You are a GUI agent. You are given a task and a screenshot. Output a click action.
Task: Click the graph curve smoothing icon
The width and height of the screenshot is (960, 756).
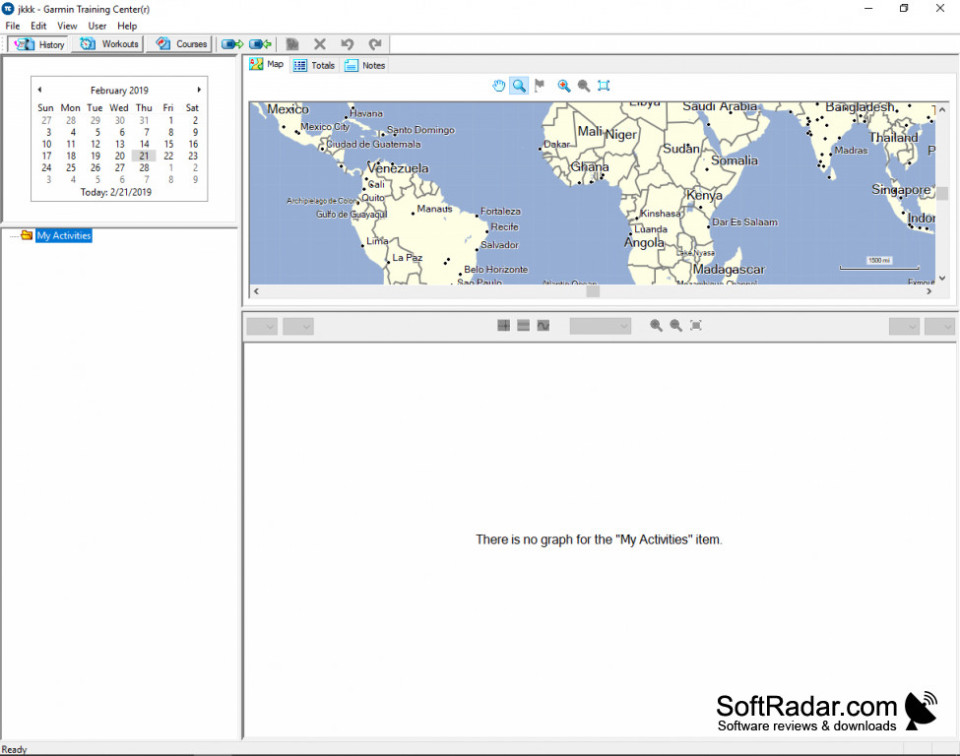pyautogui.click(x=543, y=326)
